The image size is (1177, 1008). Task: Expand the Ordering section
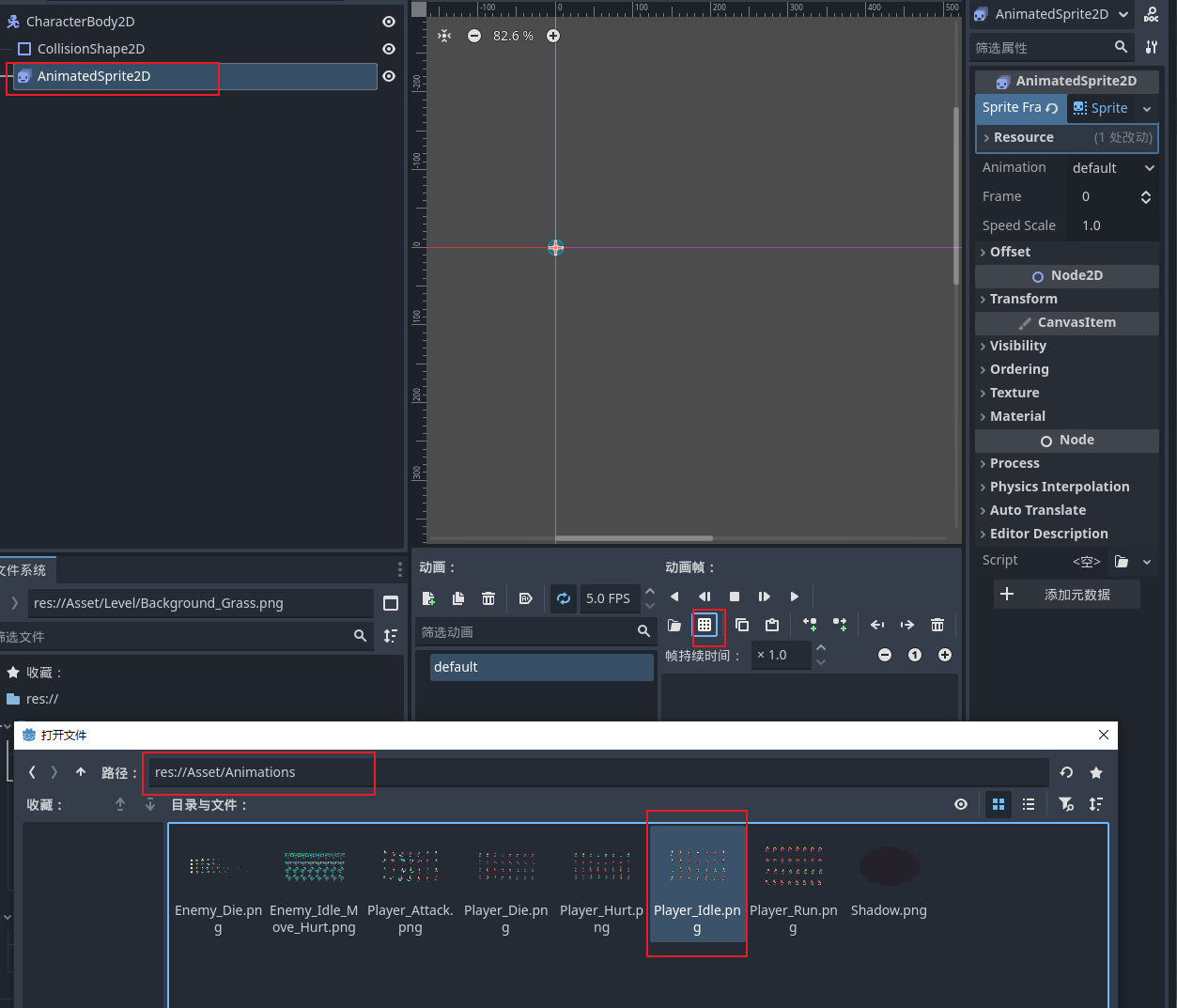(1067, 369)
